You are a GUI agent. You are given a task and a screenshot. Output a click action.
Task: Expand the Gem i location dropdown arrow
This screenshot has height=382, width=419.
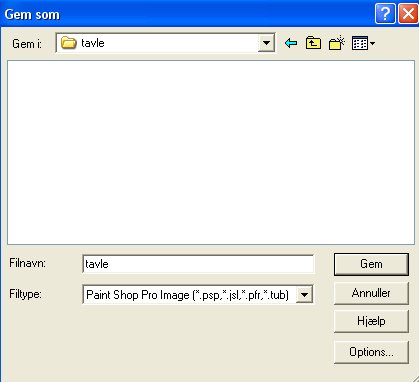coord(266,43)
